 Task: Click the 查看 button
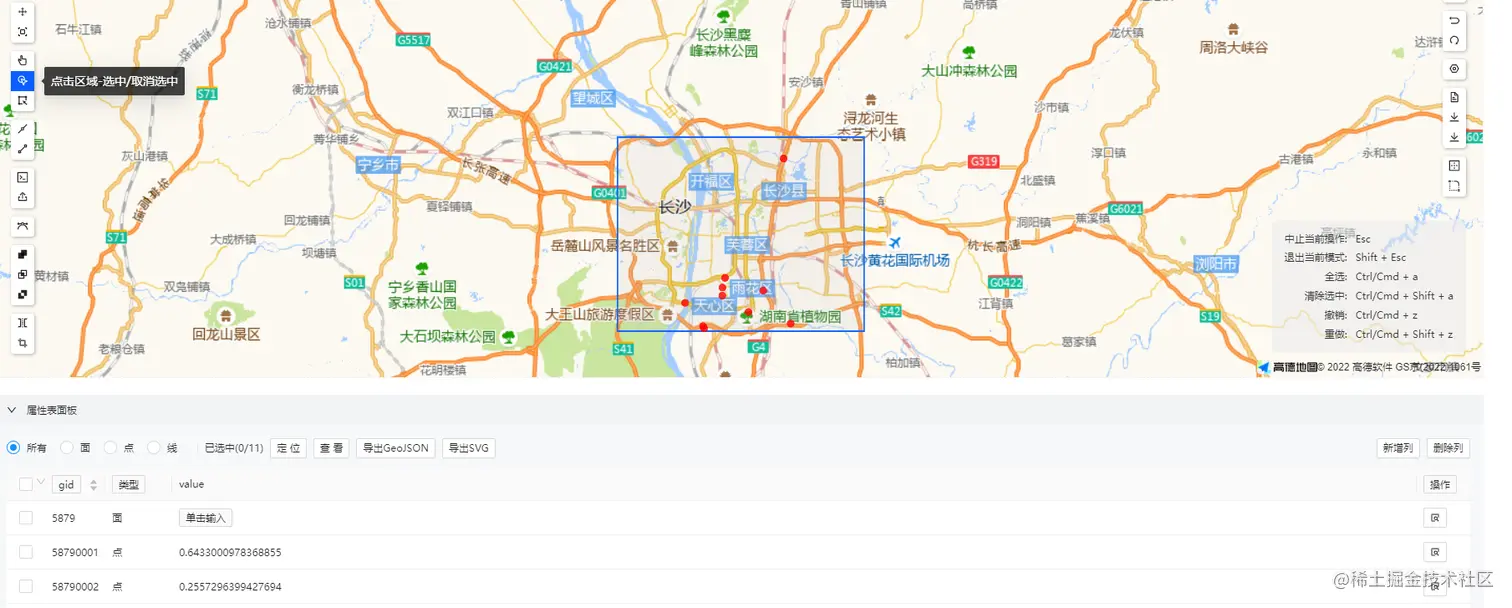click(331, 448)
